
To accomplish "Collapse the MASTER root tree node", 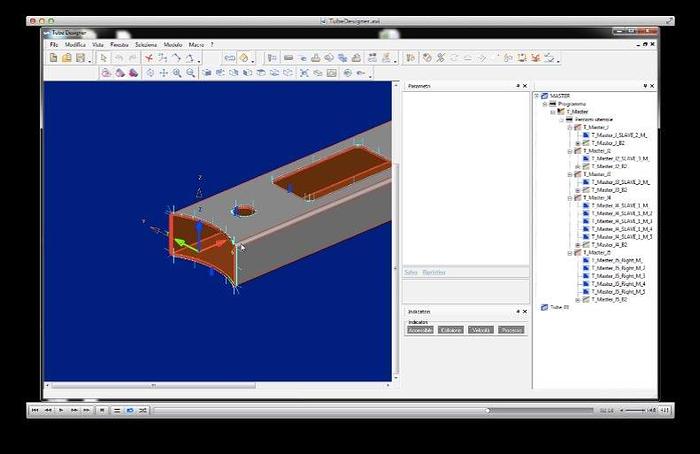I will [539, 96].
